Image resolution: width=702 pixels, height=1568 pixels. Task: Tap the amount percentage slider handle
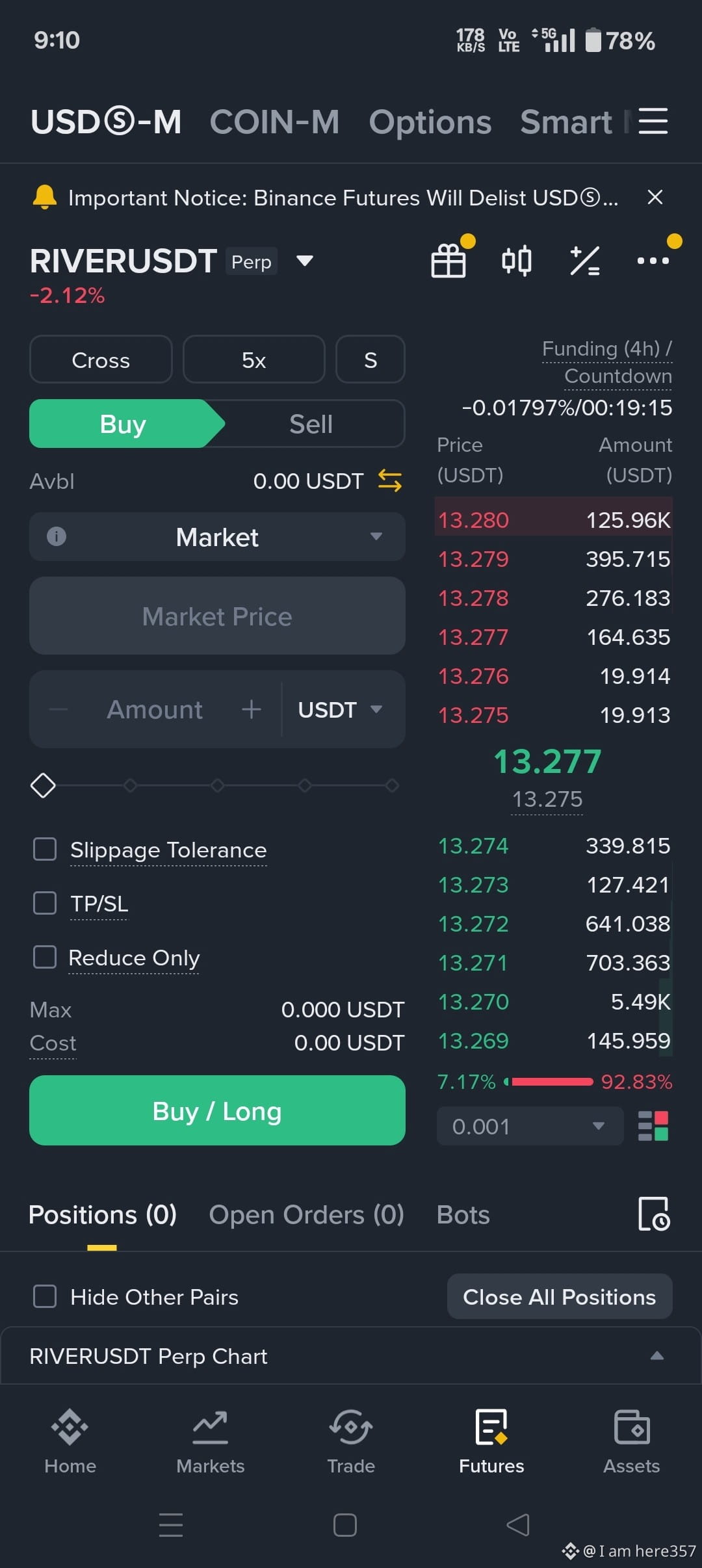click(x=43, y=785)
